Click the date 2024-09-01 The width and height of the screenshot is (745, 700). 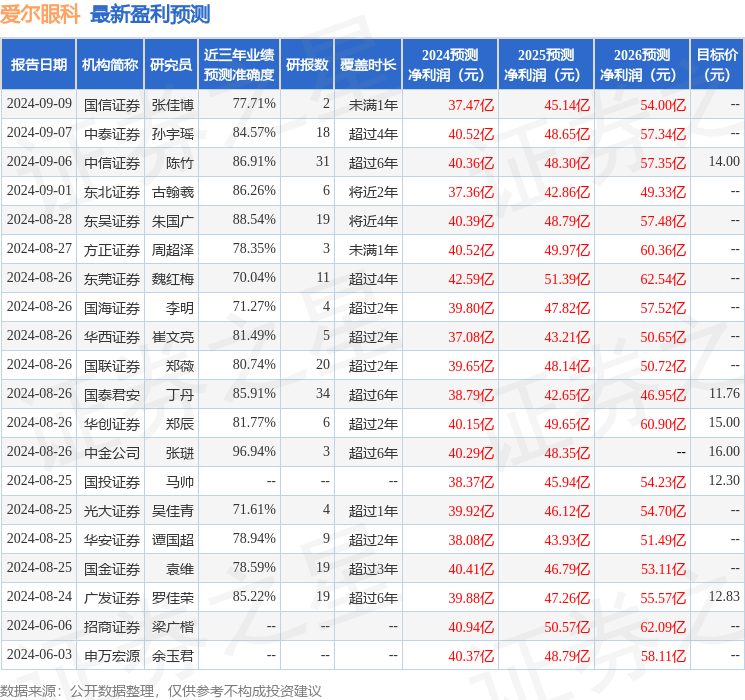39,190
